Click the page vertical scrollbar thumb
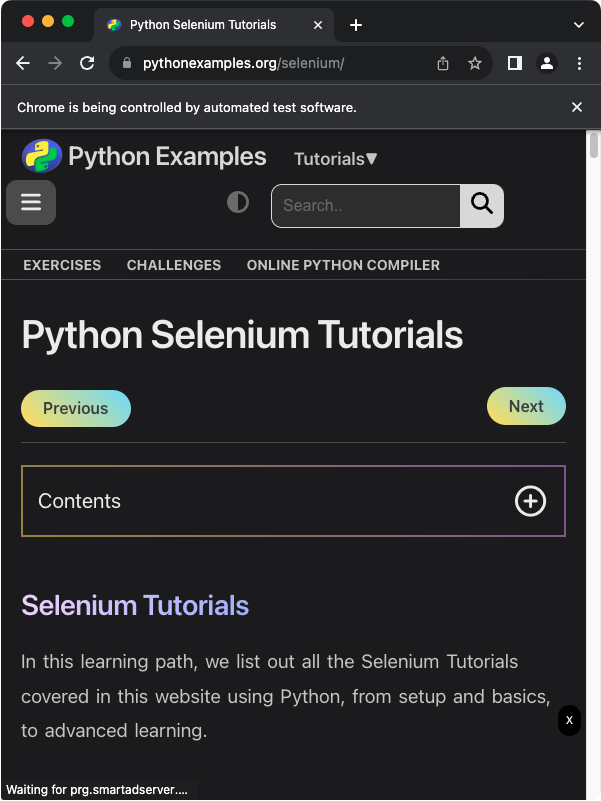 pos(593,145)
